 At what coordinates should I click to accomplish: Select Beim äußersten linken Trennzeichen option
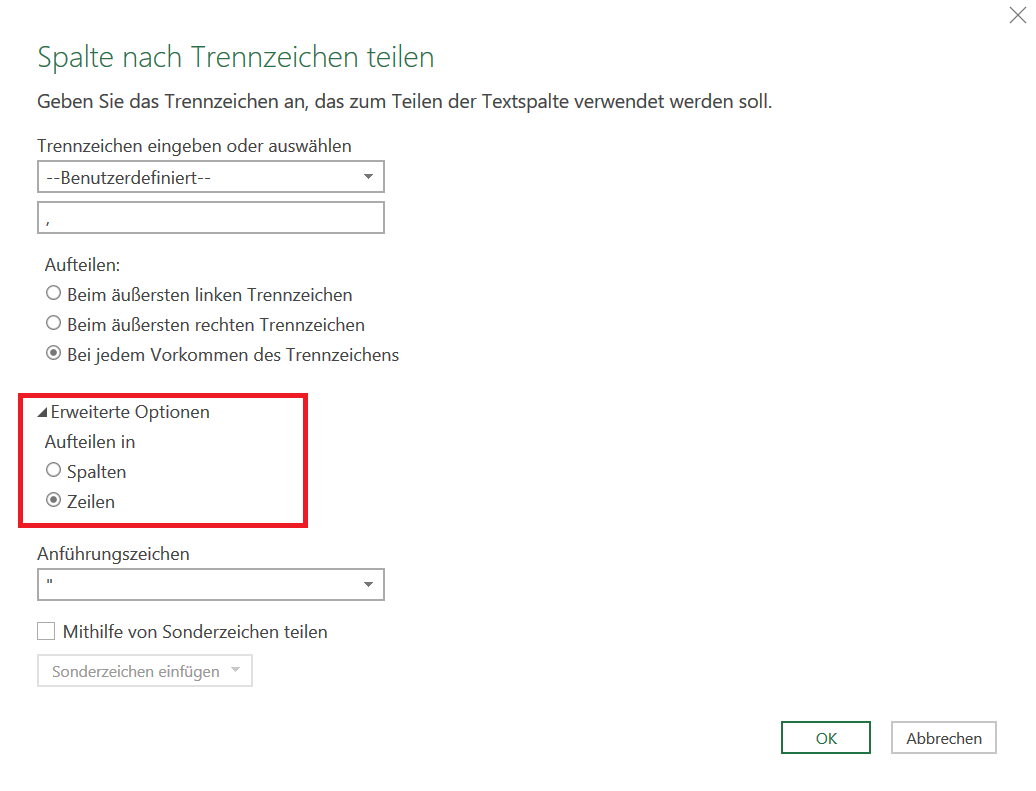pyautogui.click(x=54, y=293)
